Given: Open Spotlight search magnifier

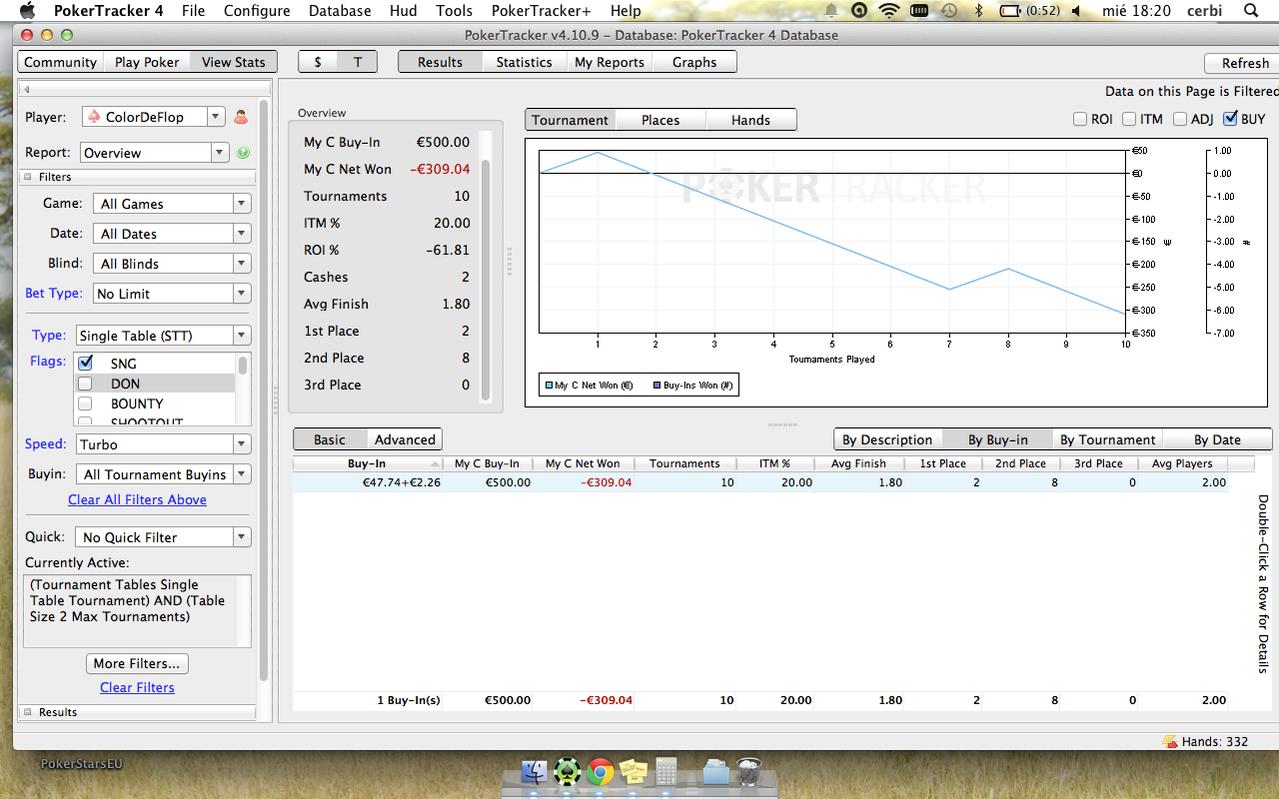Looking at the screenshot, I should point(1250,11).
